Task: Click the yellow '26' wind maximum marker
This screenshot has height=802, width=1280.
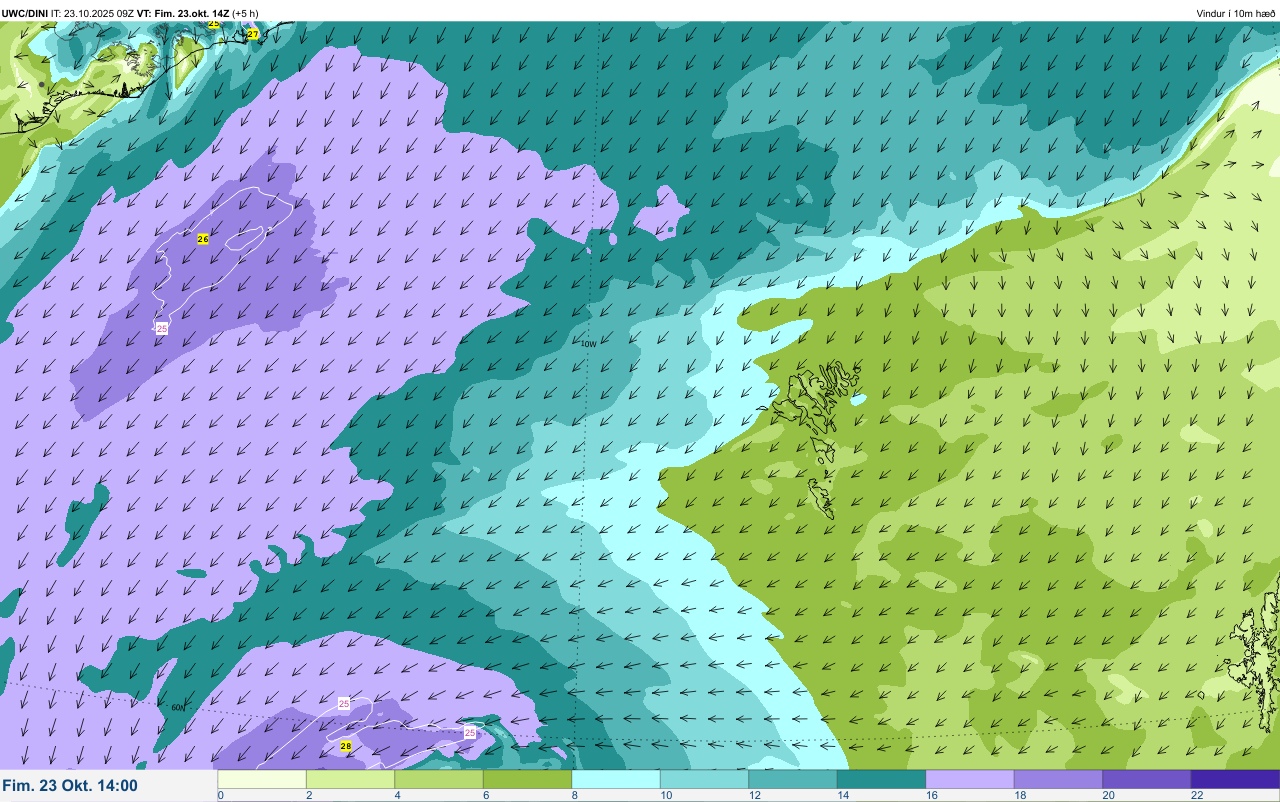Action: click(x=203, y=239)
